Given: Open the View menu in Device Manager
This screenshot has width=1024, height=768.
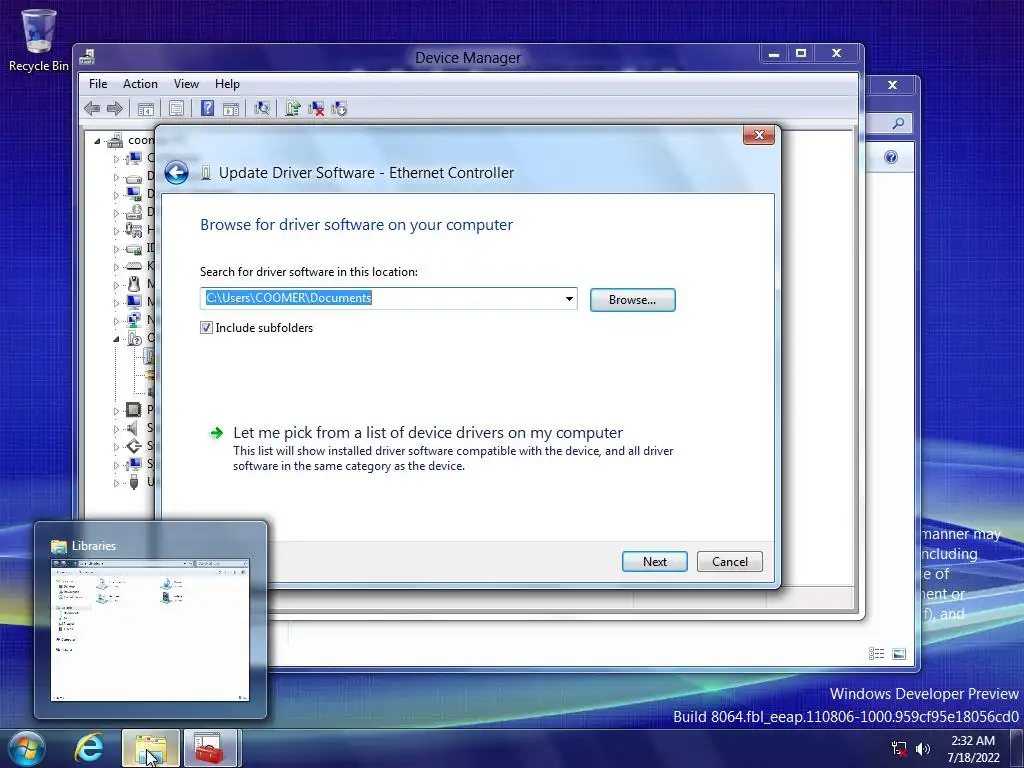Looking at the screenshot, I should tap(186, 84).
